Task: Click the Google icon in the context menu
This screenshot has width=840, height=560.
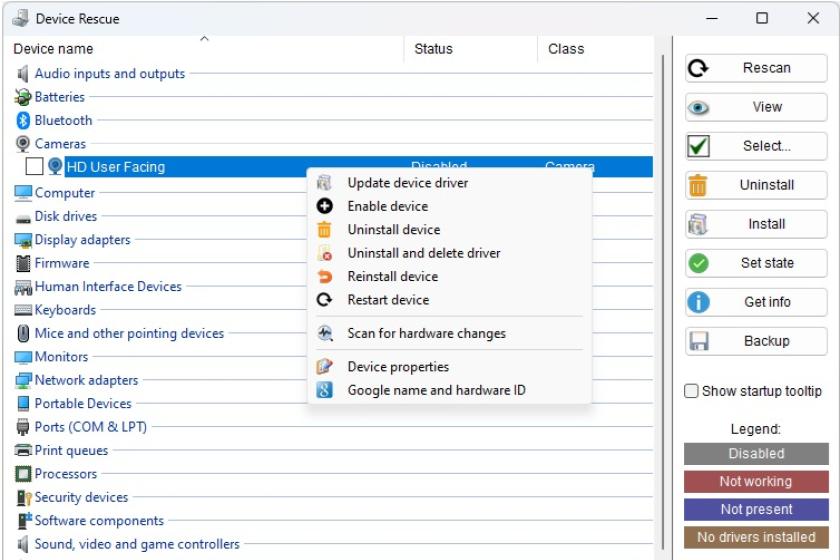Action: (x=324, y=390)
